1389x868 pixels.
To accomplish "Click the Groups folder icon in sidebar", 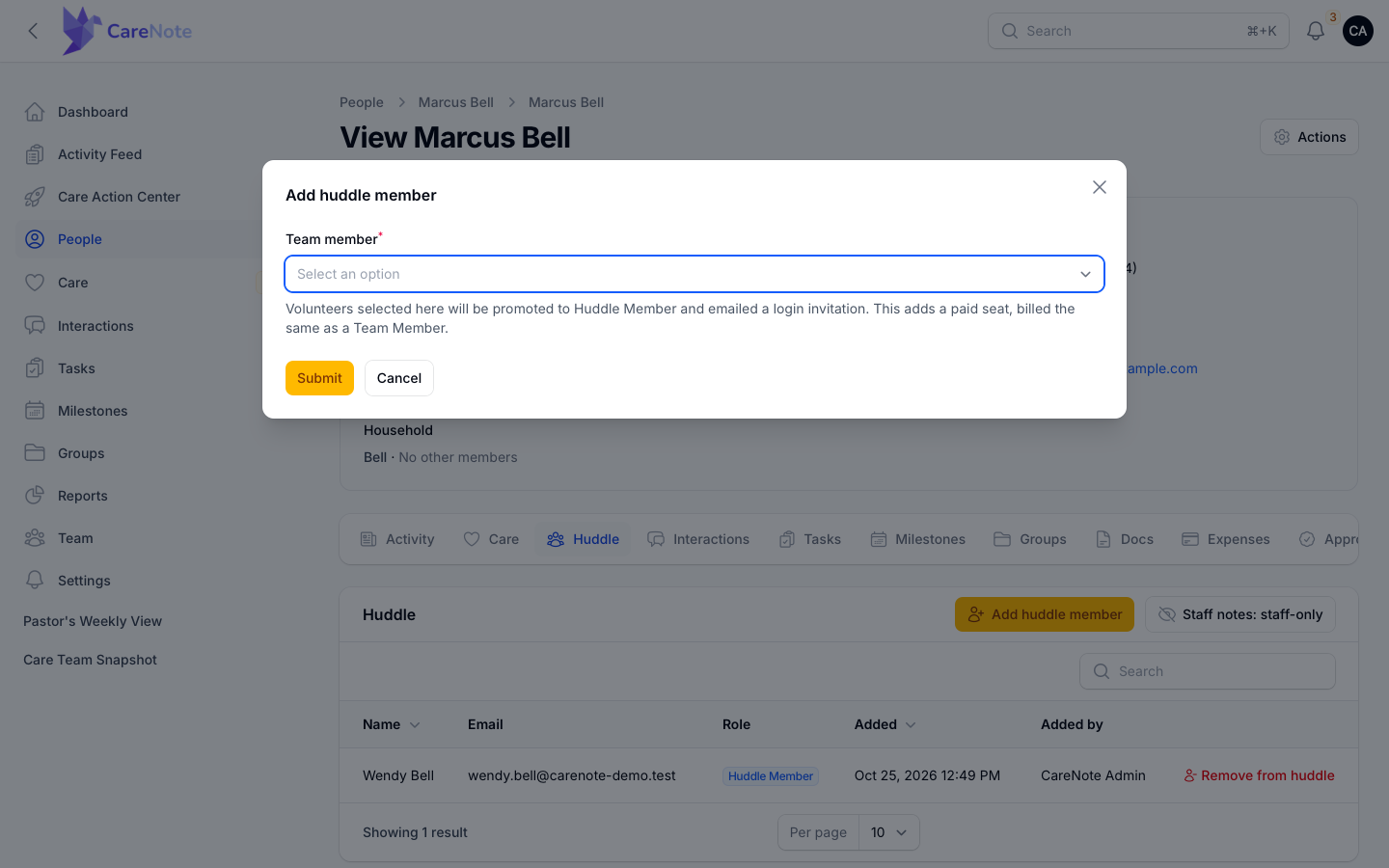I will (35, 453).
